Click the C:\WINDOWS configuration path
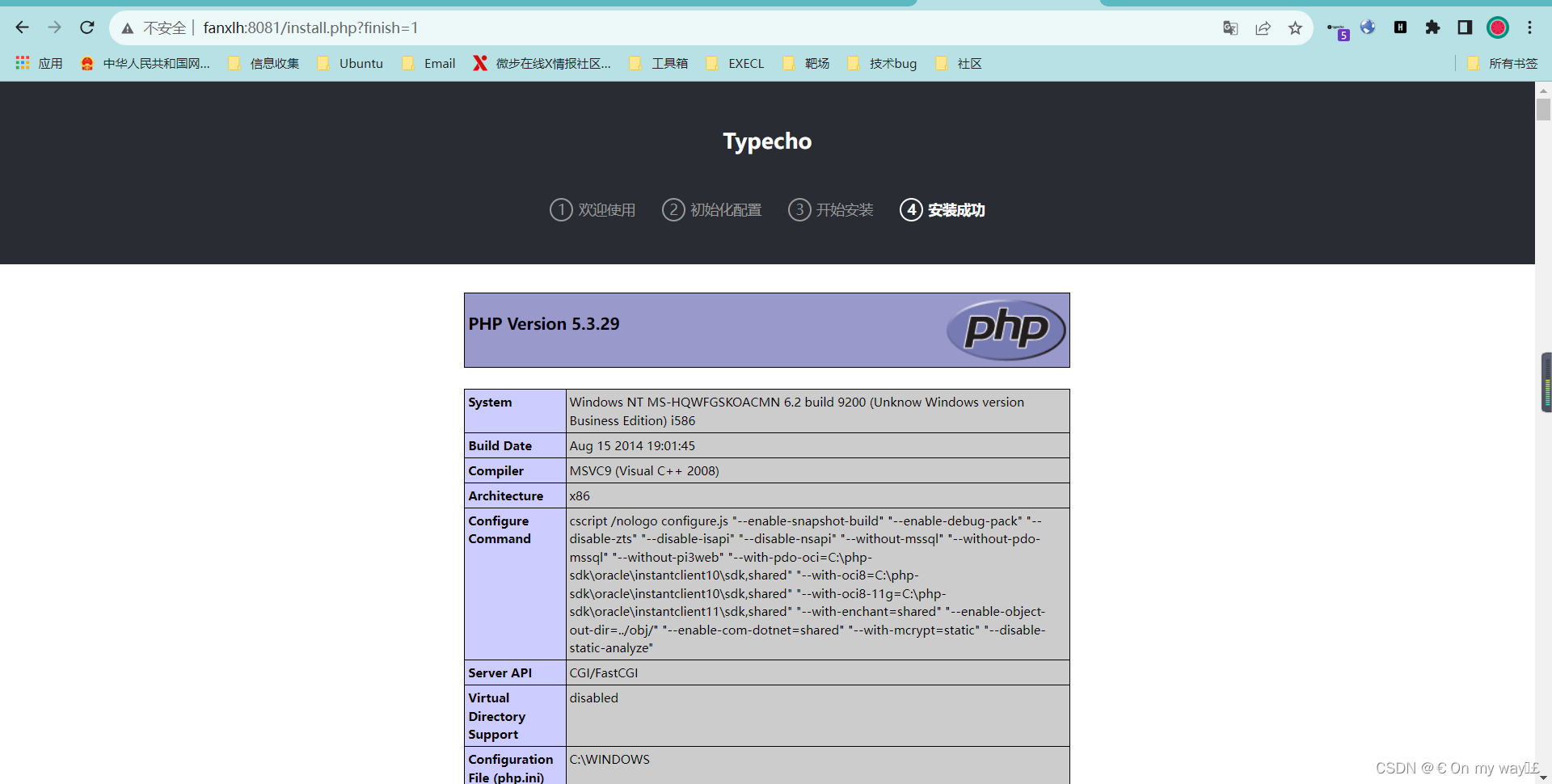The width and height of the screenshot is (1552, 784). pyautogui.click(x=609, y=760)
